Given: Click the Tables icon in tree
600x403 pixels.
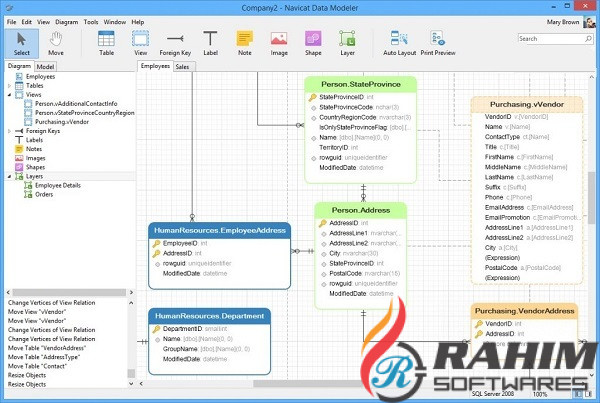Looking at the screenshot, I should [x=19, y=86].
